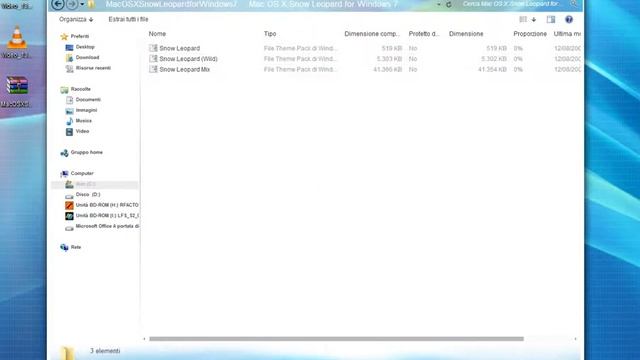This screenshot has height=360, width=640.
Task: Click the Back navigation arrow
Action: click(x=58, y=4)
